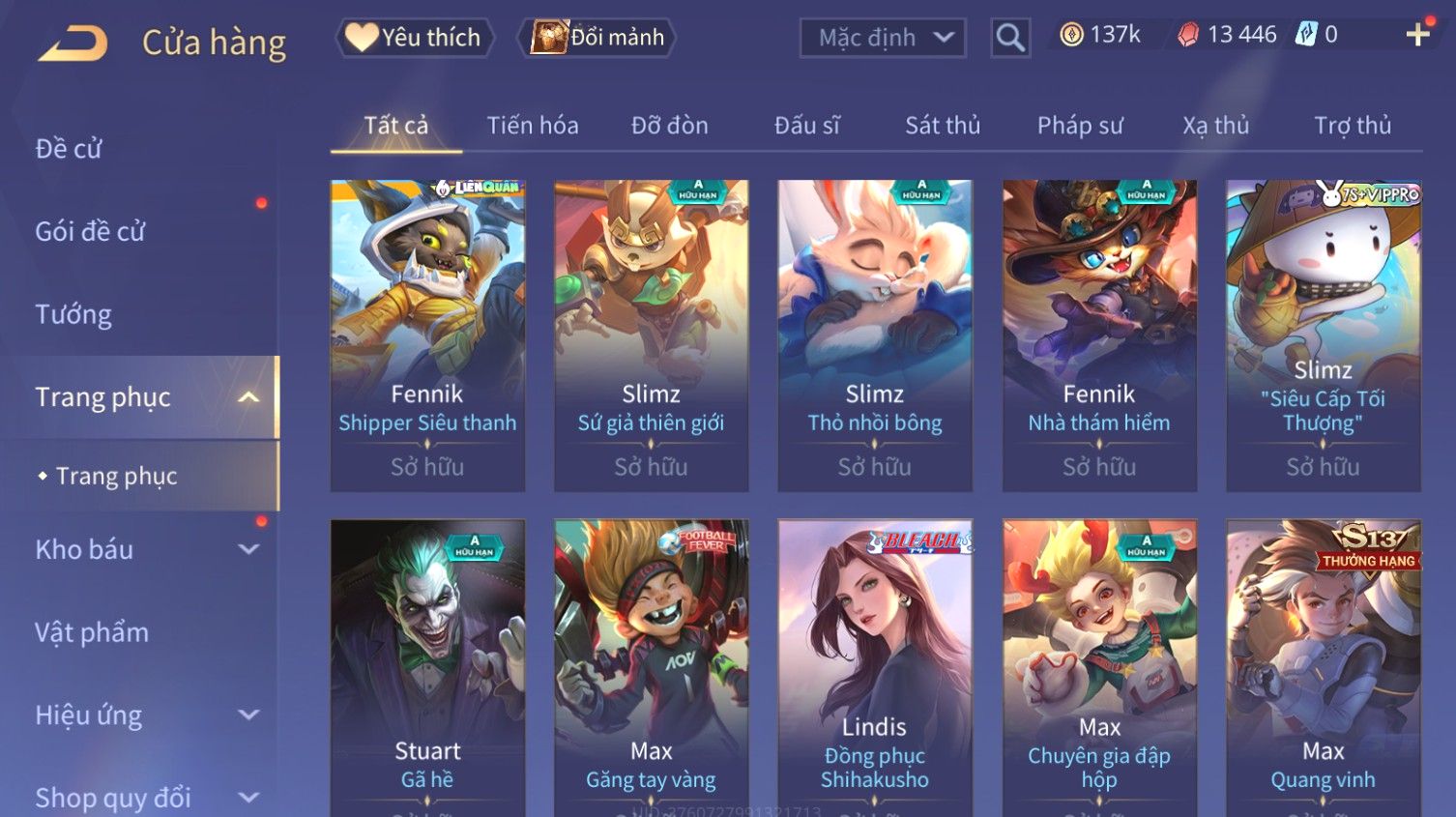Tap the red gem currency icon

tap(1188, 35)
